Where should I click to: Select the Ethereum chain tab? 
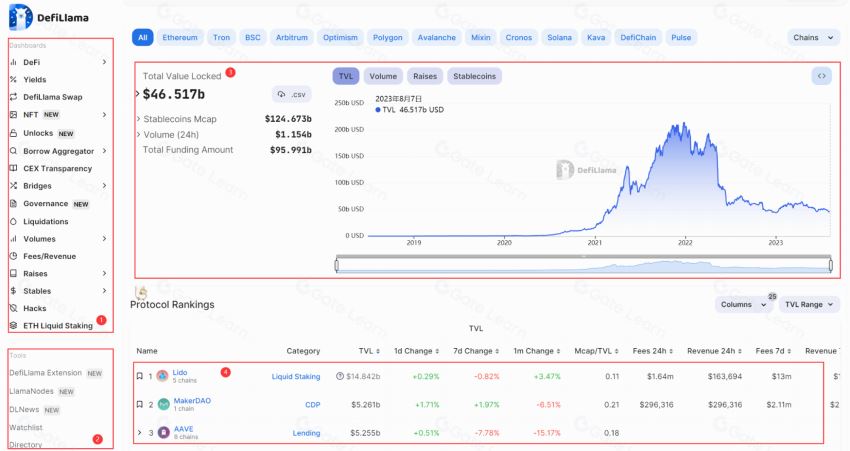coord(180,38)
